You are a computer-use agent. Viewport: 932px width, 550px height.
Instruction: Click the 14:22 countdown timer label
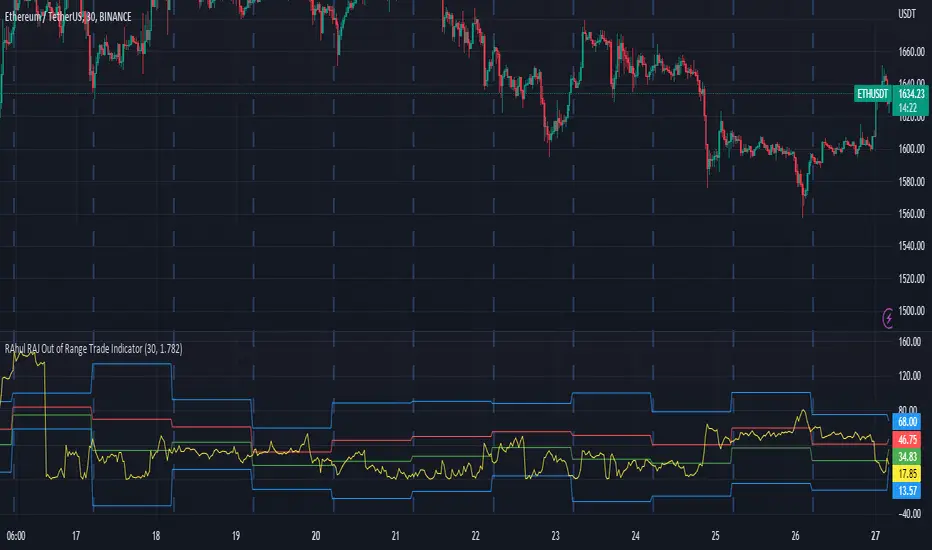tap(907, 108)
